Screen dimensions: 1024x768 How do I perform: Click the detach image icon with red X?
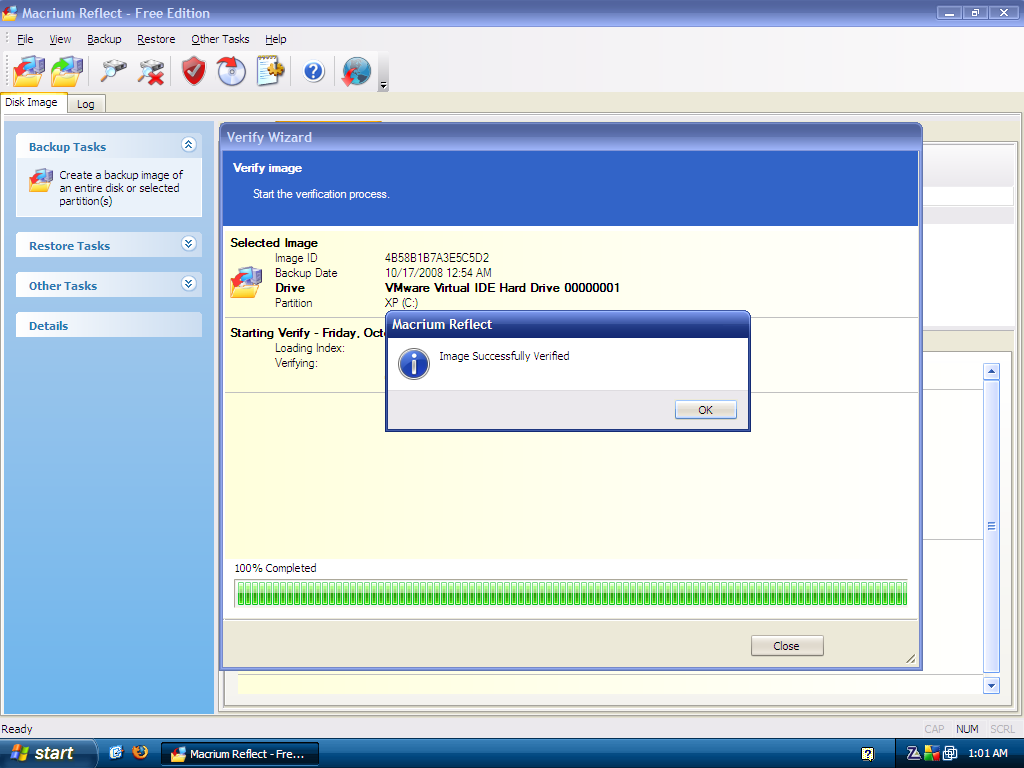tap(151, 71)
